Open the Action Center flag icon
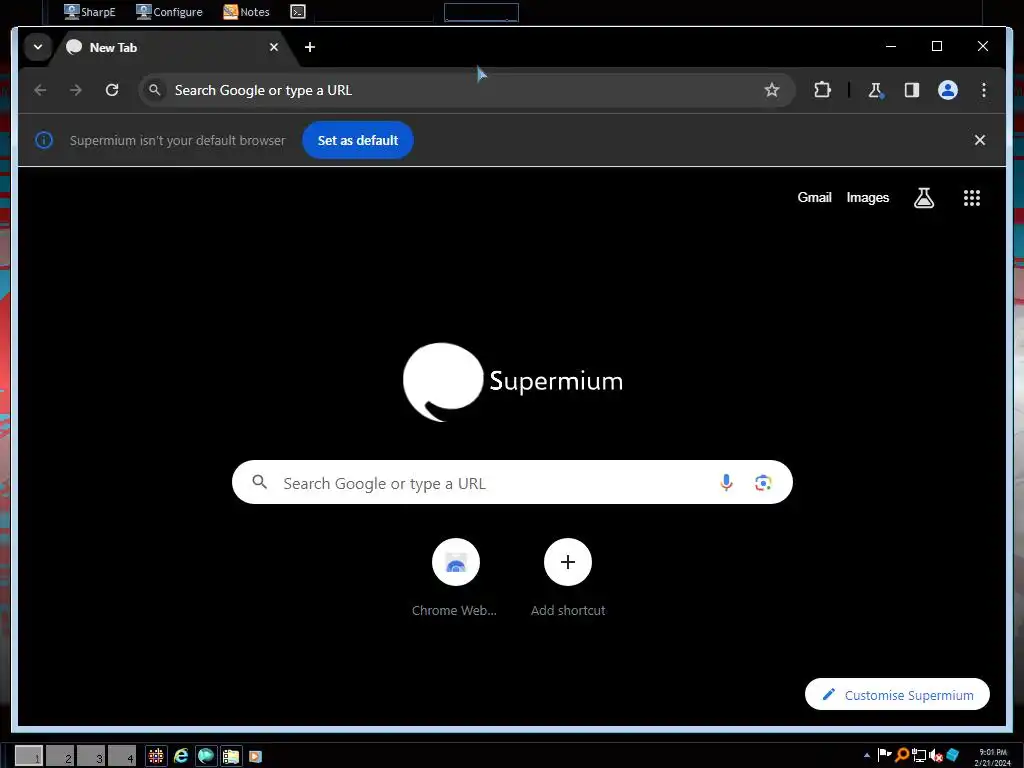1024x768 pixels. (x=884, y=755)
